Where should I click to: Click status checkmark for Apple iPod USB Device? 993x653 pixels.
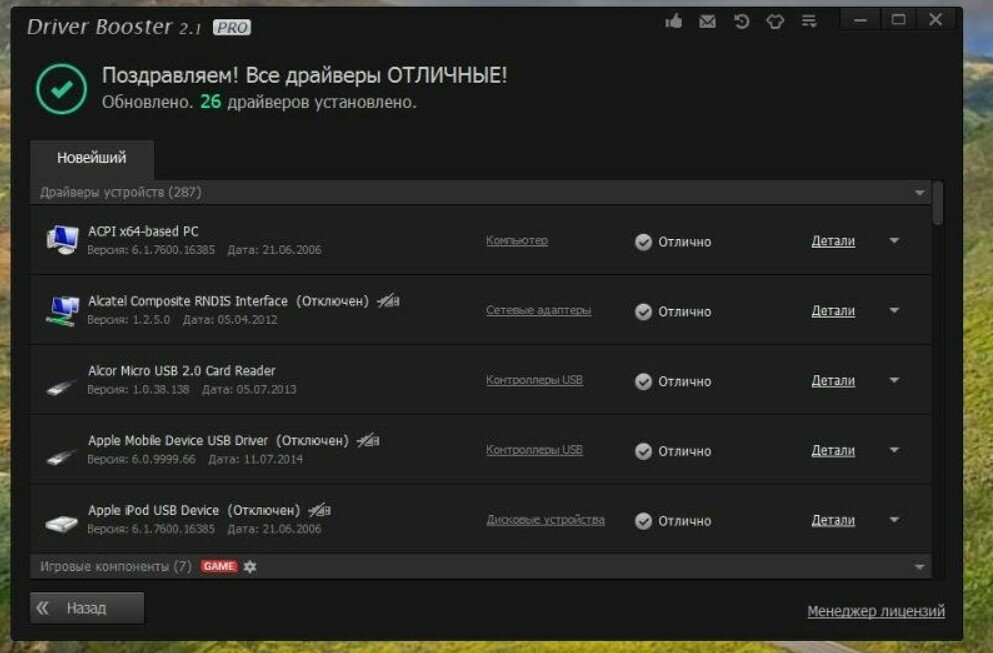[x=643, y=521]
